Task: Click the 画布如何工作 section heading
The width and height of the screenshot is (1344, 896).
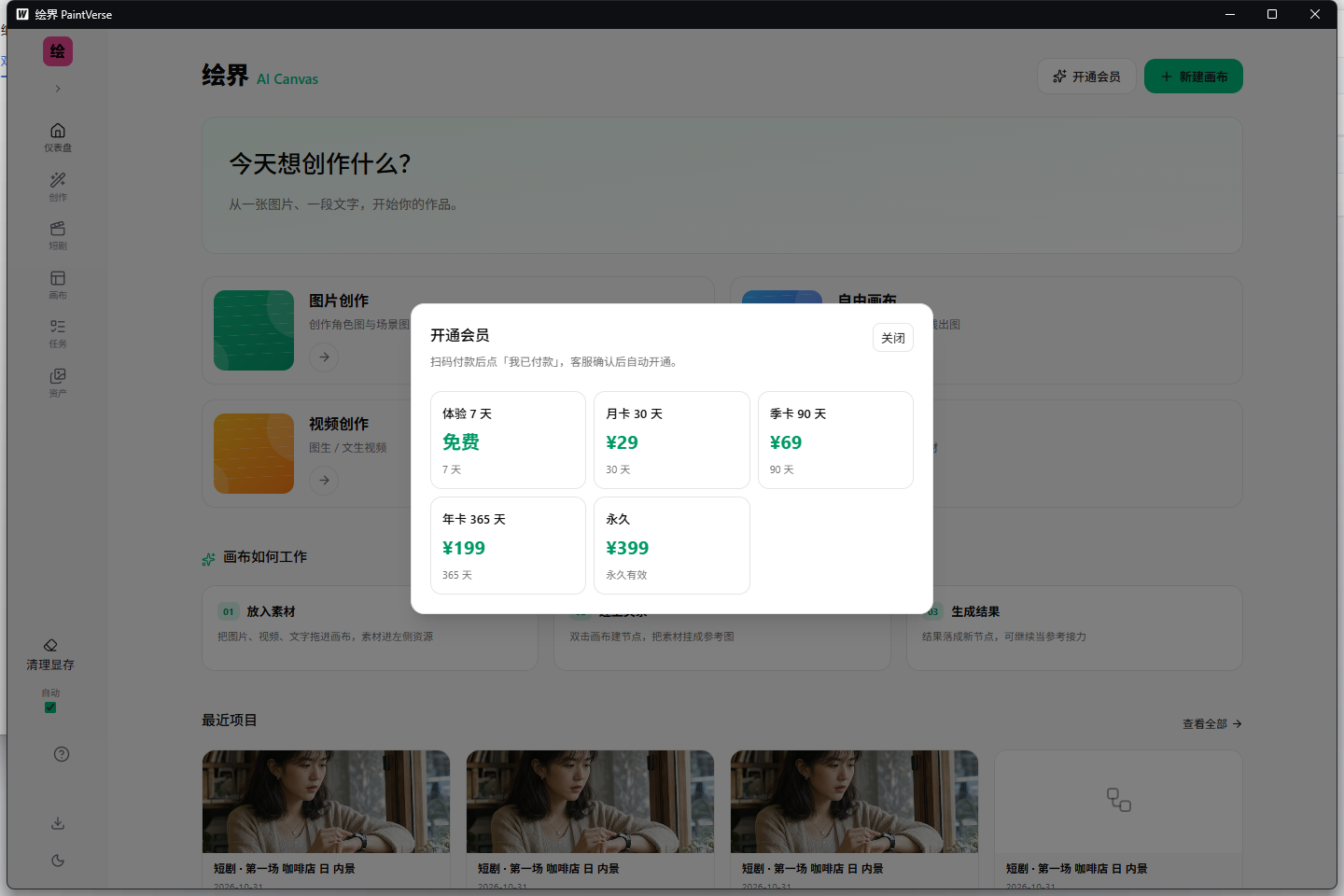Action: tap(265, 557)
